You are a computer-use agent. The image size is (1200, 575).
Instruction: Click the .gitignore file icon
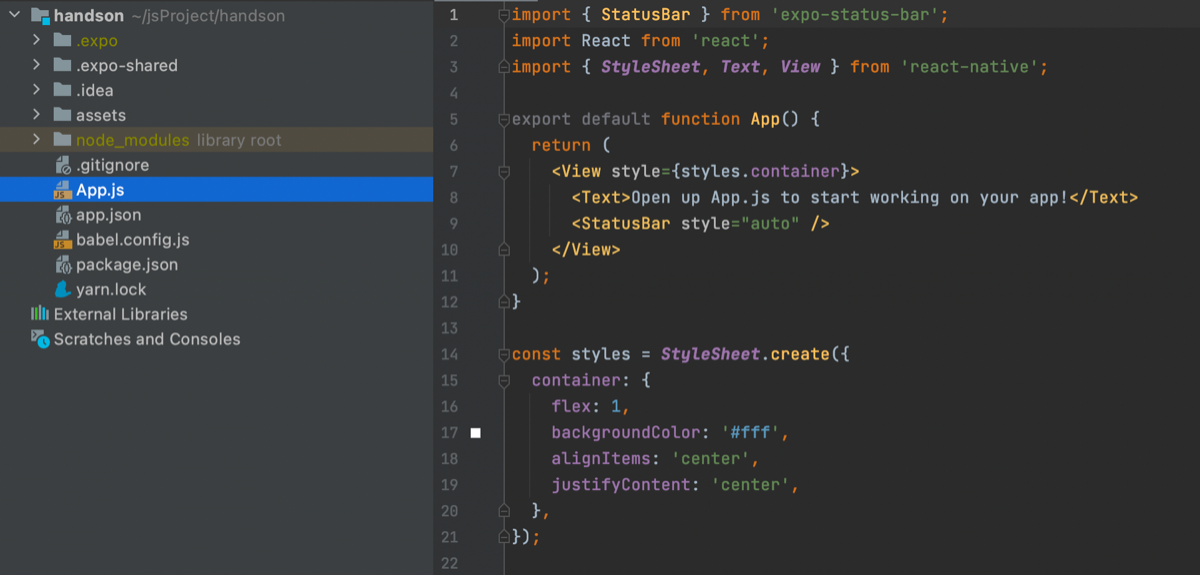(x=61, y=165)
